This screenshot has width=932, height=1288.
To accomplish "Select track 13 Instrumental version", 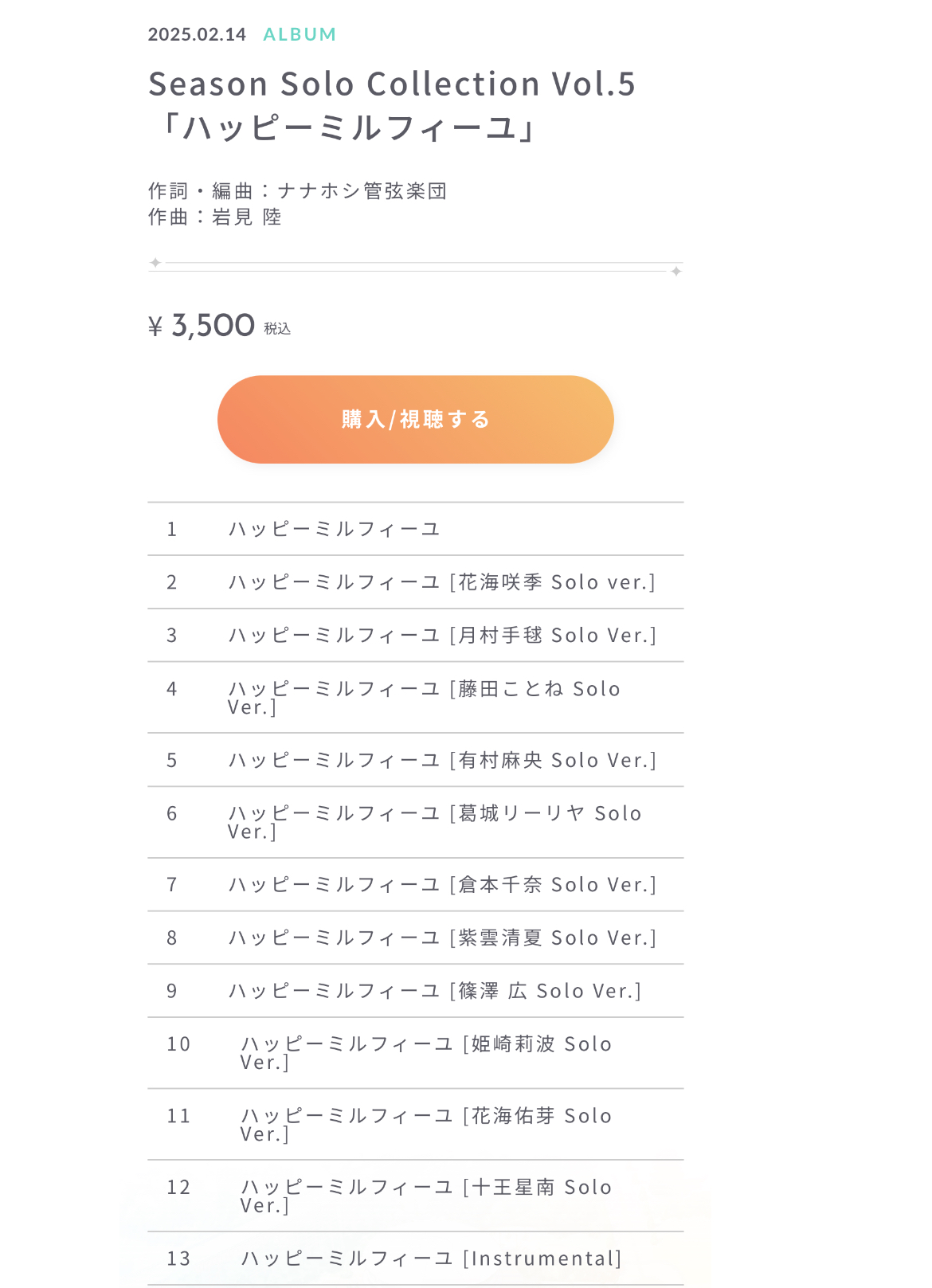I will point(431,1259).
